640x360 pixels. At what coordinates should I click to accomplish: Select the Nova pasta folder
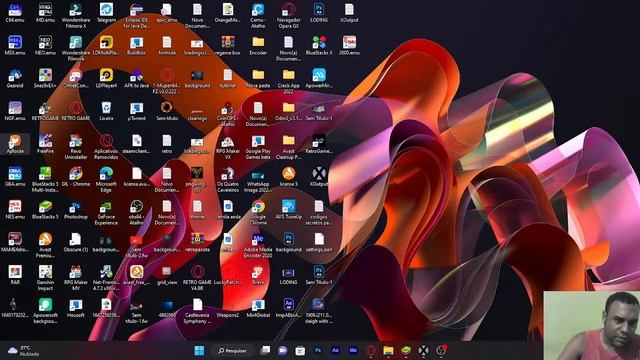pyautogui.click(x=258, y=78)
